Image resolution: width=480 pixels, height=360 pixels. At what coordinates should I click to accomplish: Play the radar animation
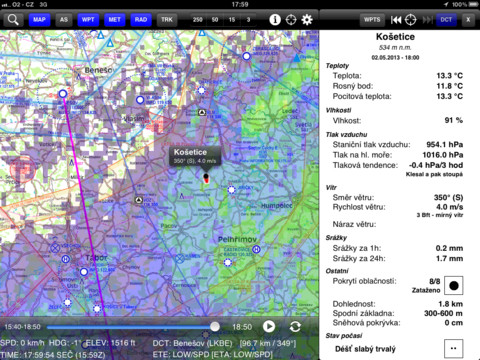[x=269, y=327]
